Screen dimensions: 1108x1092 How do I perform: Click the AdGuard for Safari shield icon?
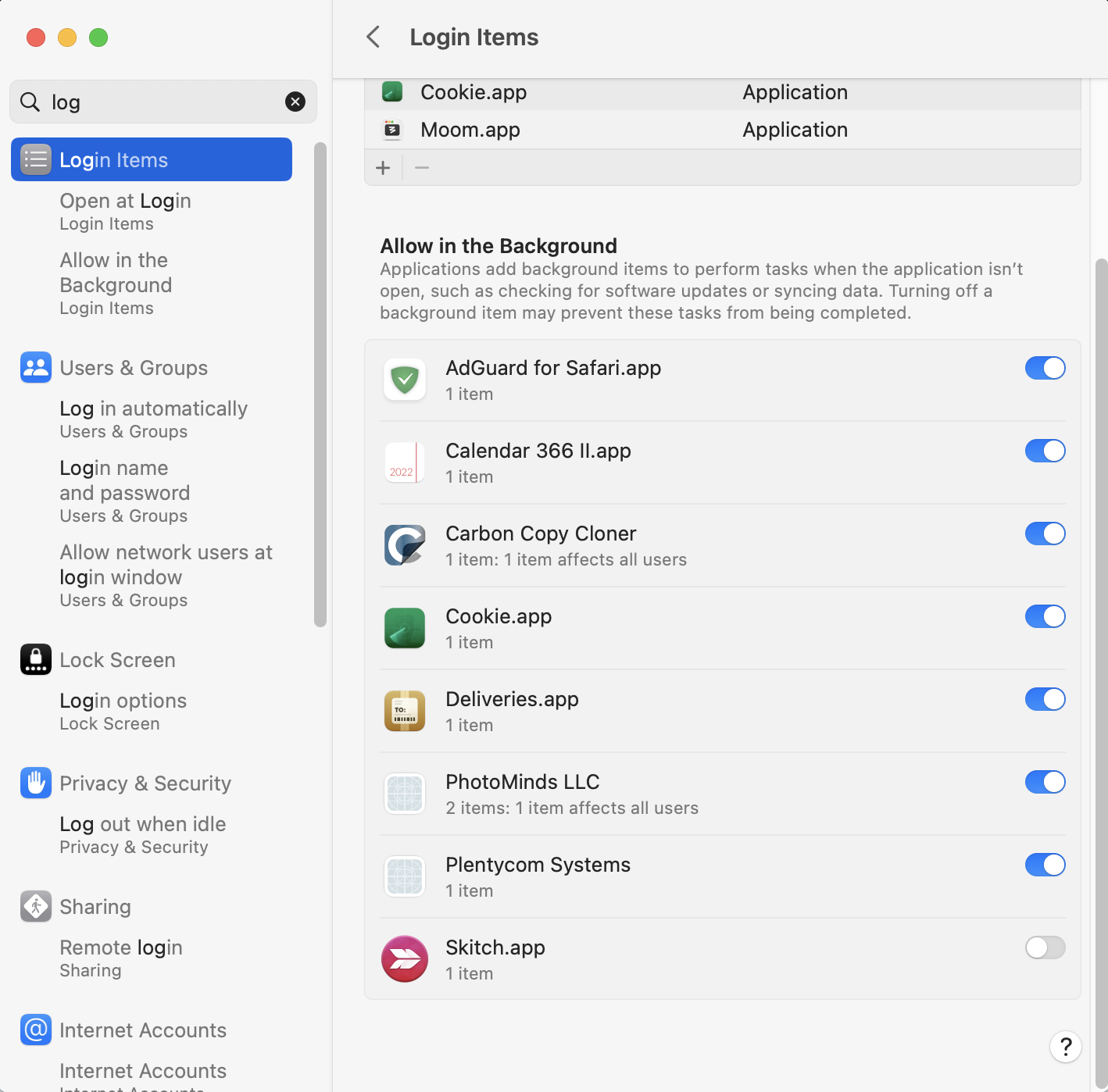(405, 380)
